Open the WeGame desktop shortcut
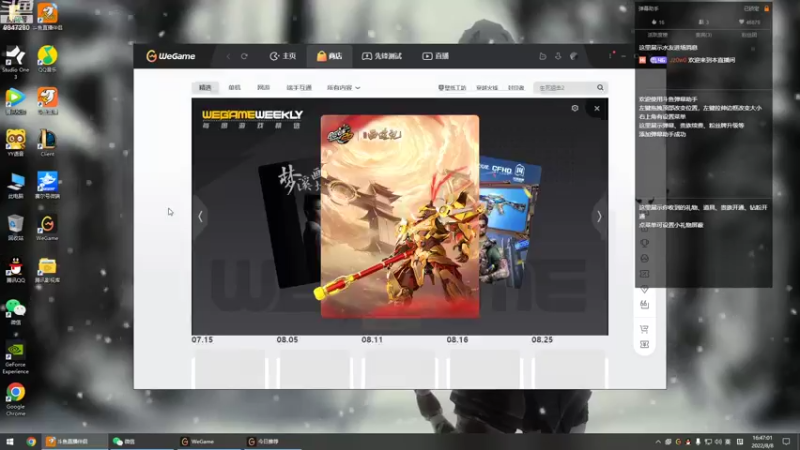 coord(47,228)
